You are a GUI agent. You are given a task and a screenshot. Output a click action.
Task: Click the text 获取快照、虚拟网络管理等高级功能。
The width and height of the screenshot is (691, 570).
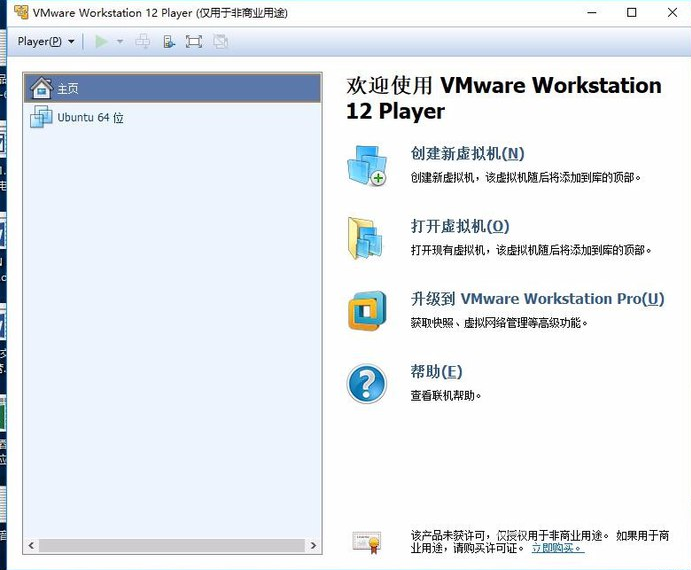point(499,323)
